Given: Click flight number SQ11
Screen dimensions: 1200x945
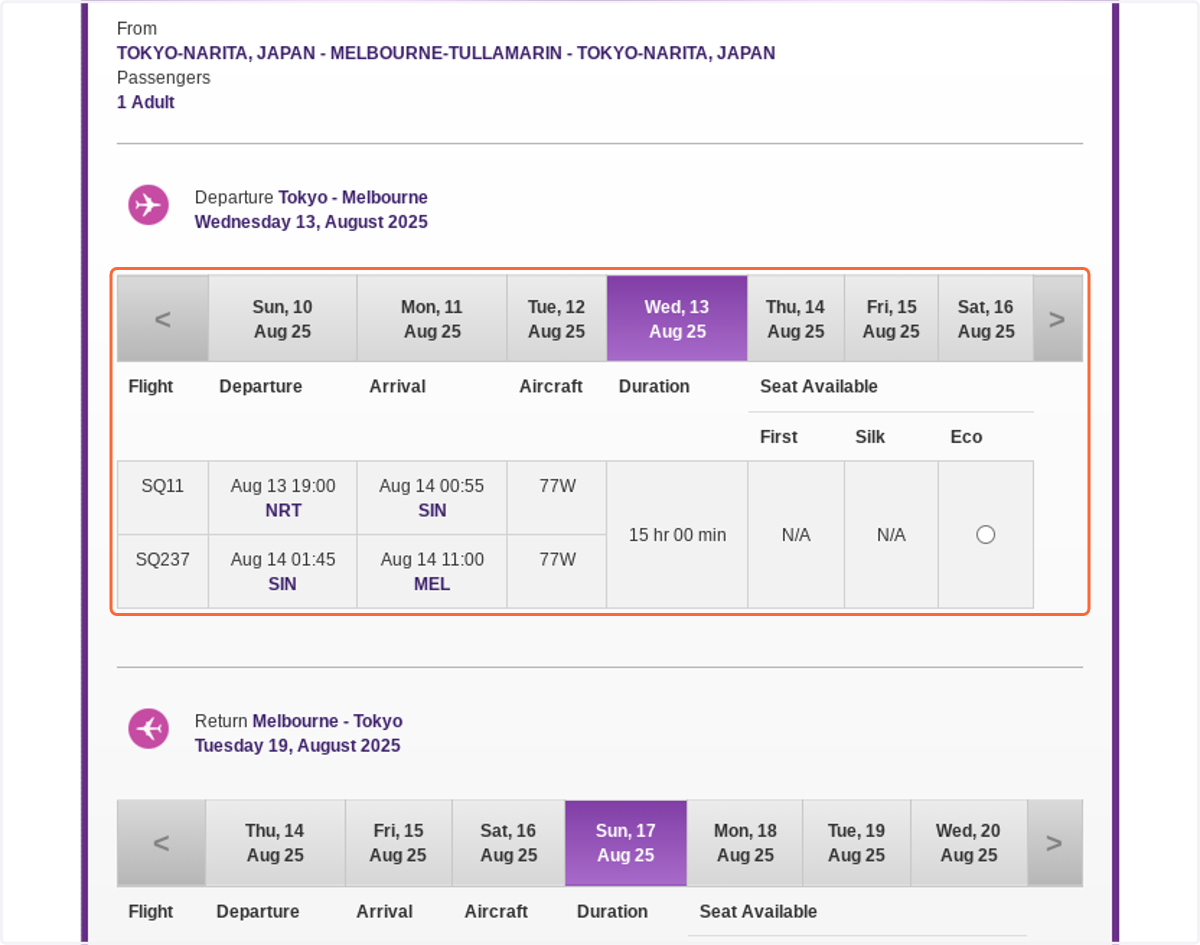Looking at the screenshot, I should coord(163,486).
